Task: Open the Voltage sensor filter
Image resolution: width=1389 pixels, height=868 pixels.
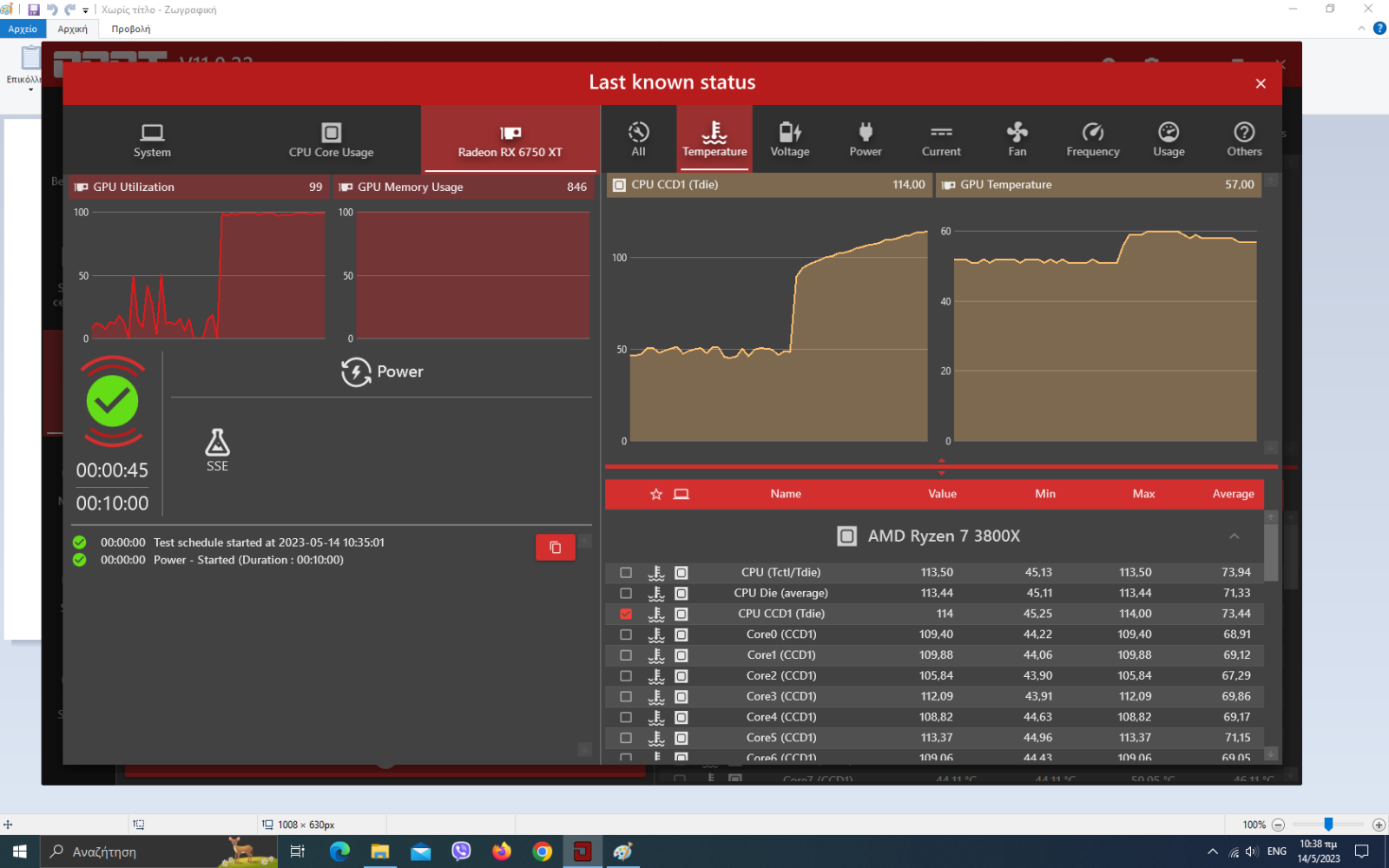Action: click(x=790, y=140)
